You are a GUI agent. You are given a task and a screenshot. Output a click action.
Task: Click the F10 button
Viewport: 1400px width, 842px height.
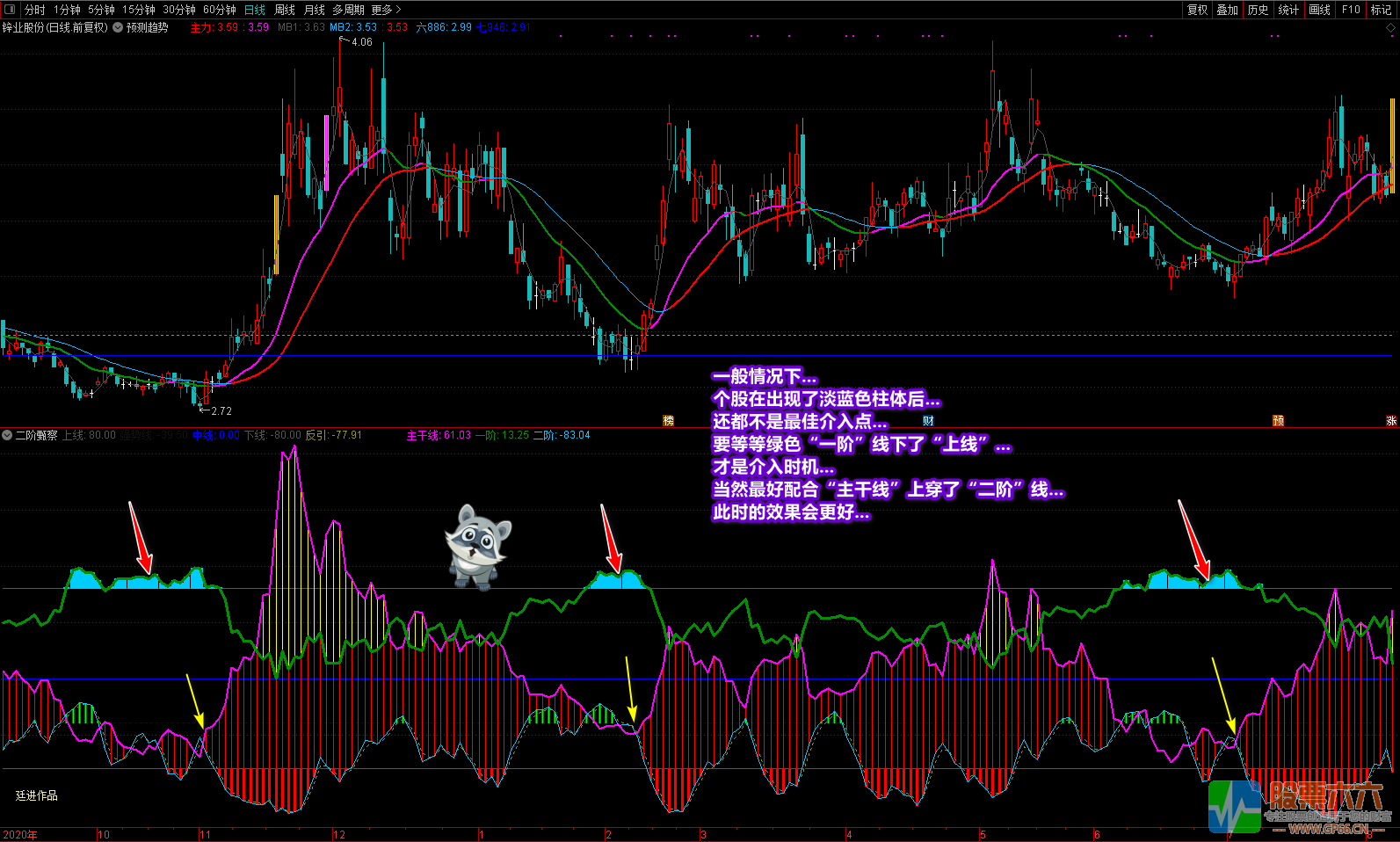click(1351, 10)
